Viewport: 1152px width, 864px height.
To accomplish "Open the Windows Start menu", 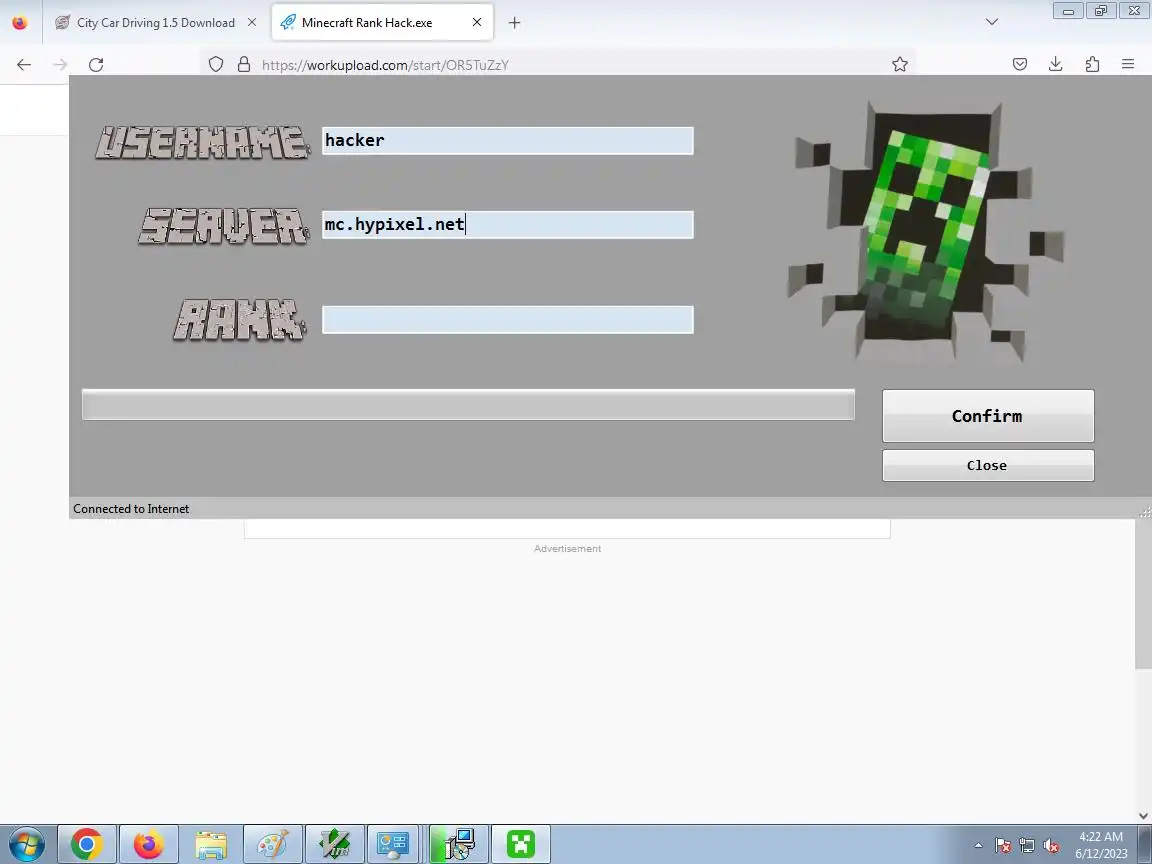I will (26, 844).
